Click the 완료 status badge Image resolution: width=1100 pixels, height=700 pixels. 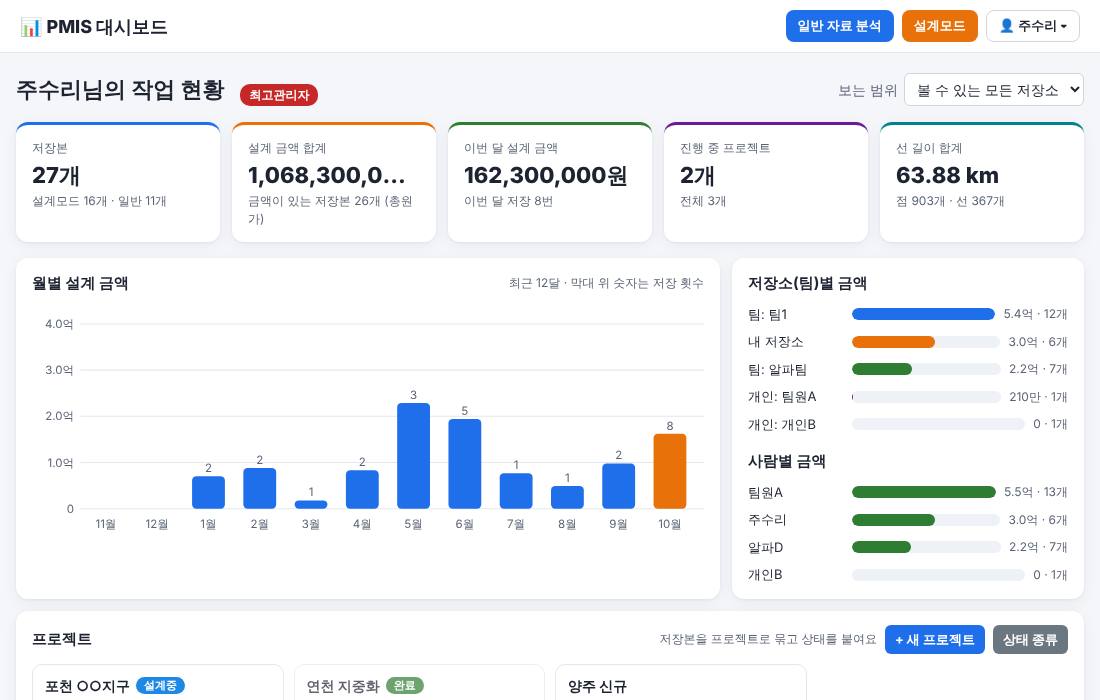pyautogui.click(x=404, y=685)
